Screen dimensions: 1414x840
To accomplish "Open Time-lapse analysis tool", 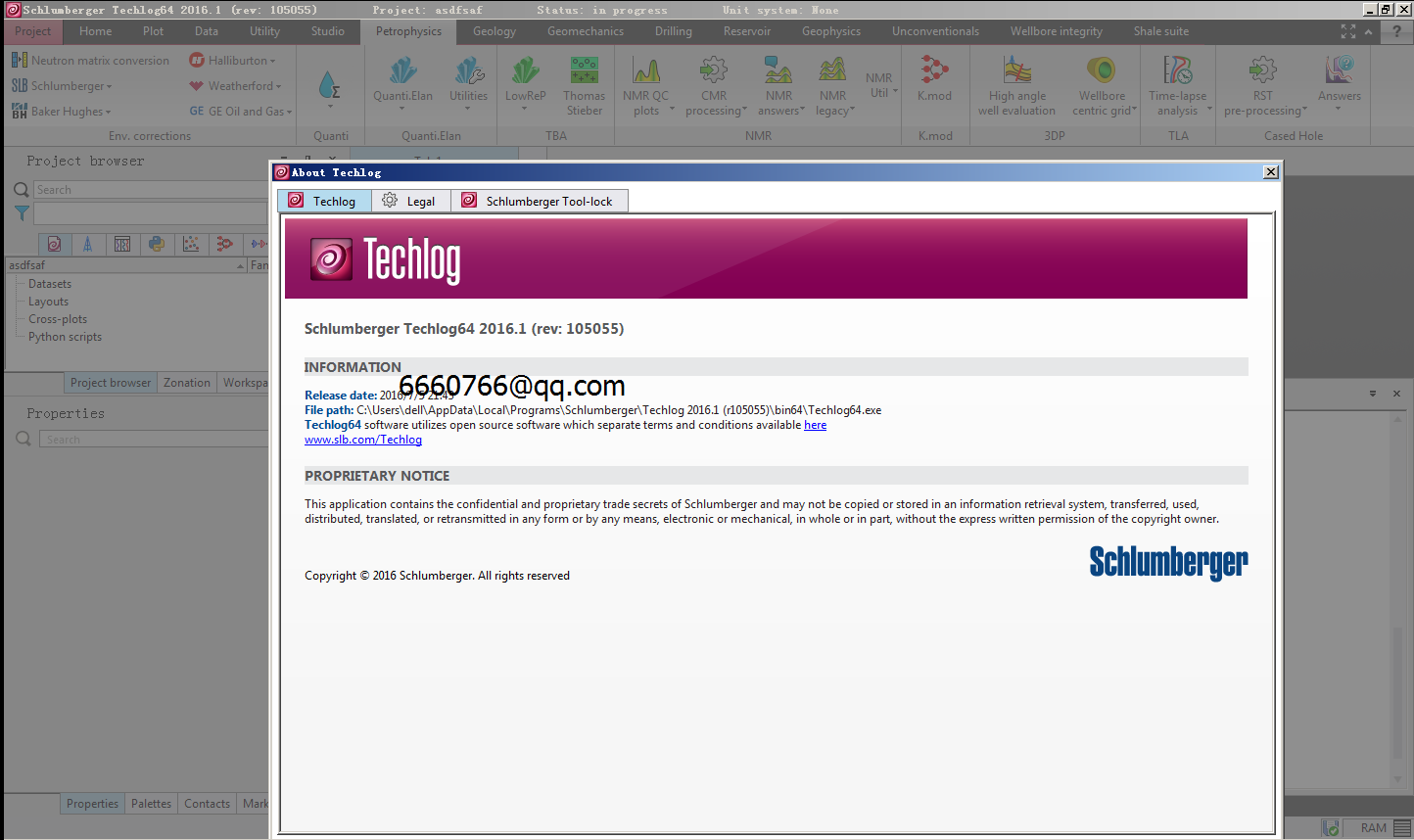I will 1178,85.
